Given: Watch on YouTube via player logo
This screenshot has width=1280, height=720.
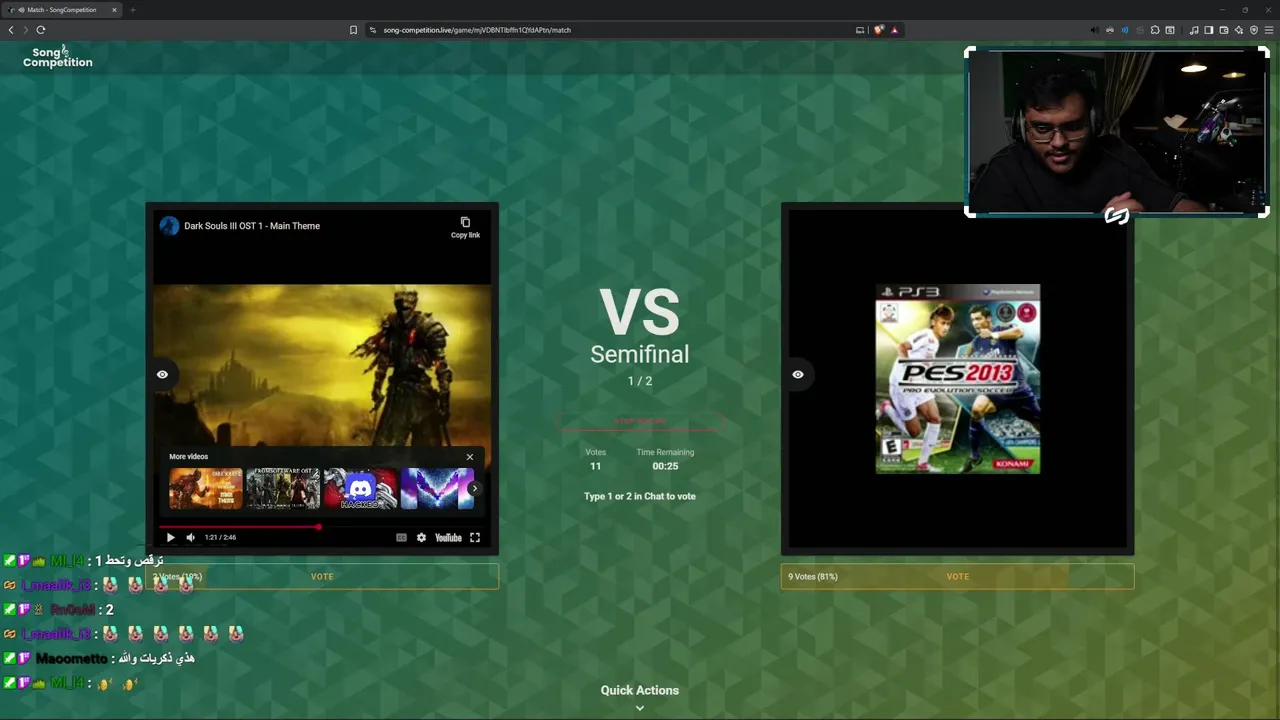Looking at the screenshot, I should pos(448,537).
